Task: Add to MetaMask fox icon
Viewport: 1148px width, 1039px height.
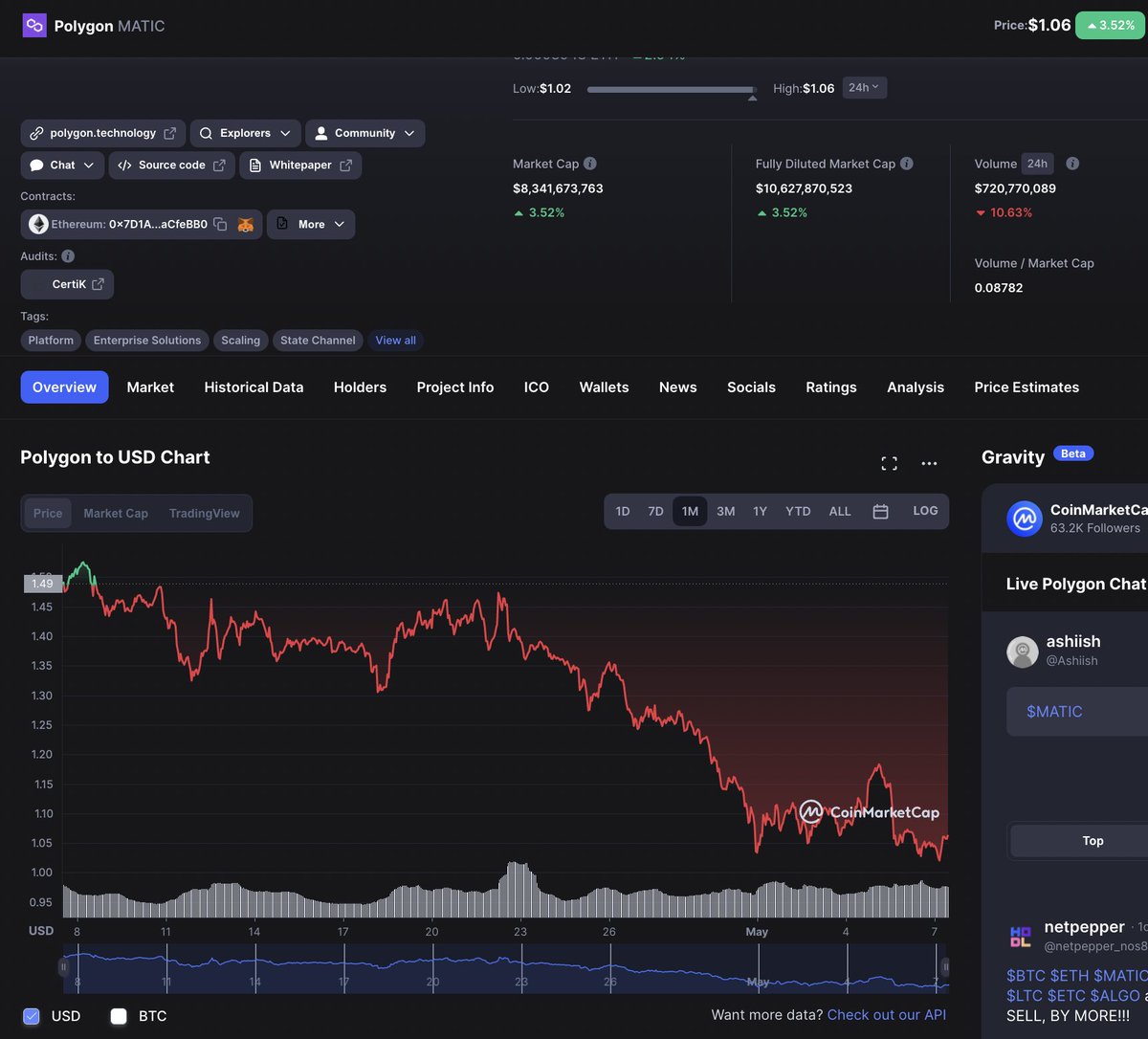Action: (246, 224)
